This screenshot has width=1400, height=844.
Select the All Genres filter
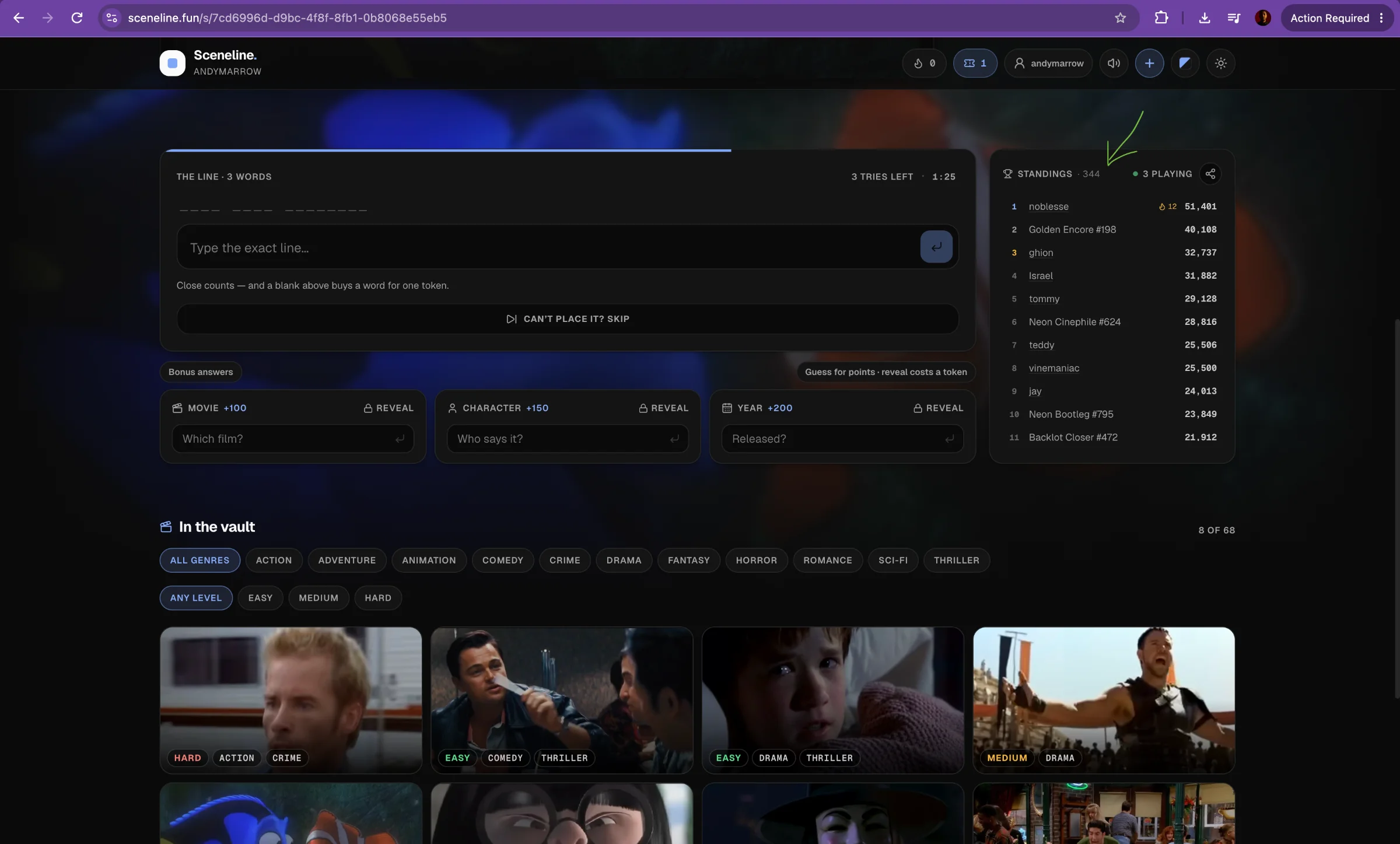click(199, 561)
